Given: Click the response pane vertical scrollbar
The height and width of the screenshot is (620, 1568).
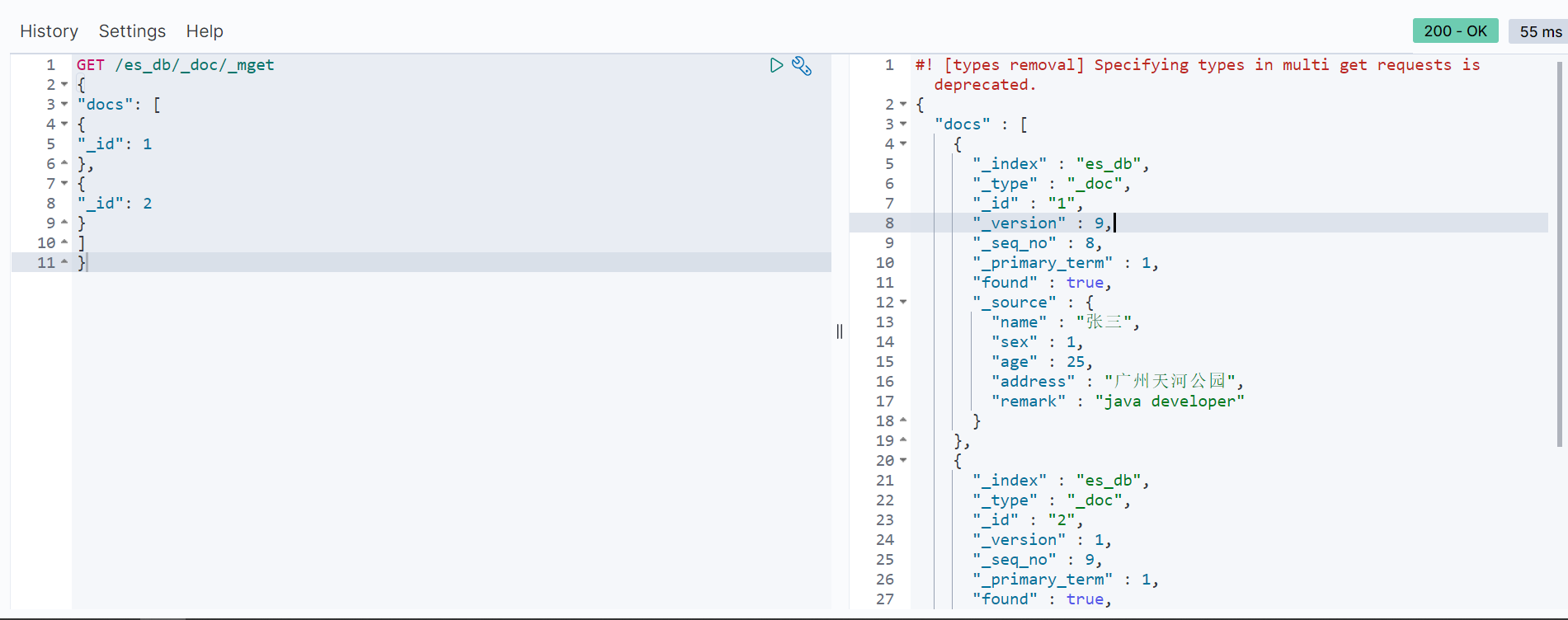Looking at the screenshot, I should tap(1559, 254).
